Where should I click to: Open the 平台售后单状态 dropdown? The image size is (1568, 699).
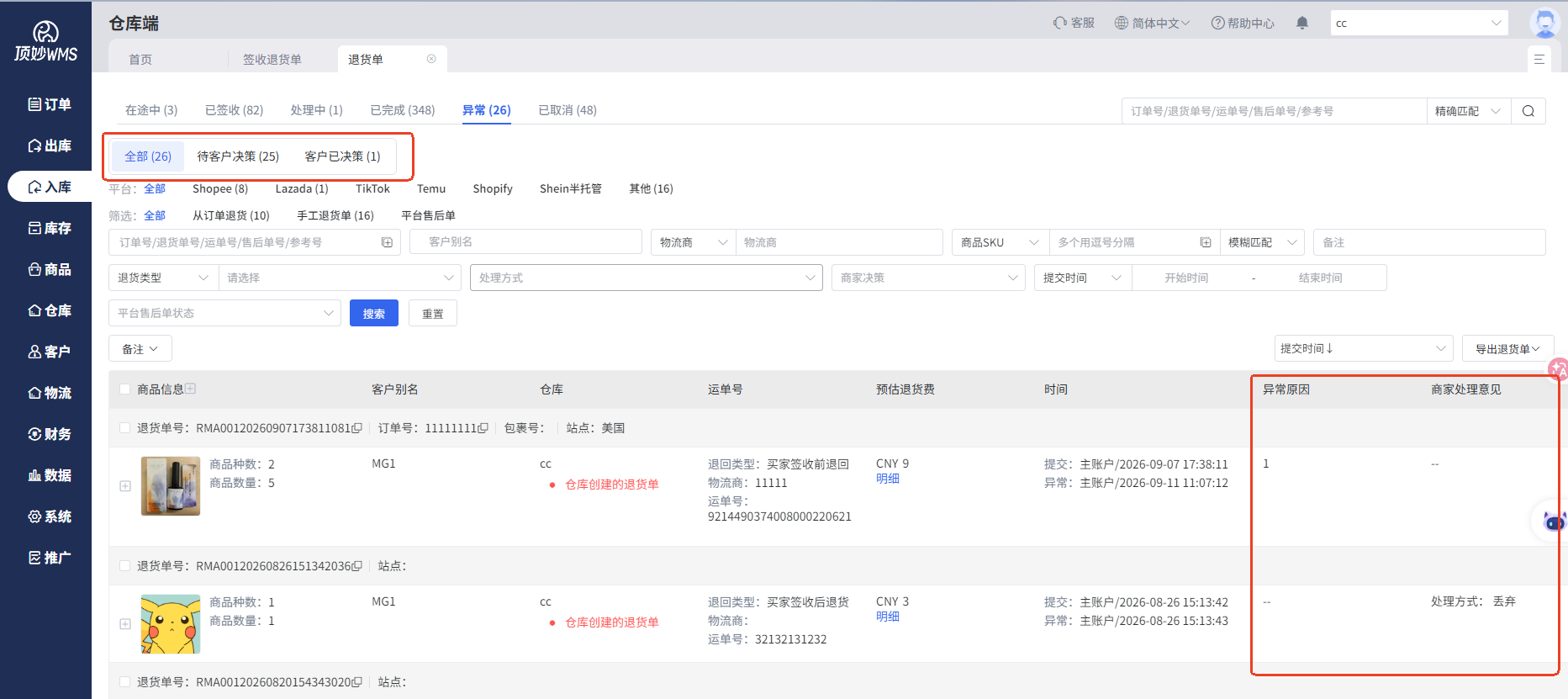[x=224, y=313]
